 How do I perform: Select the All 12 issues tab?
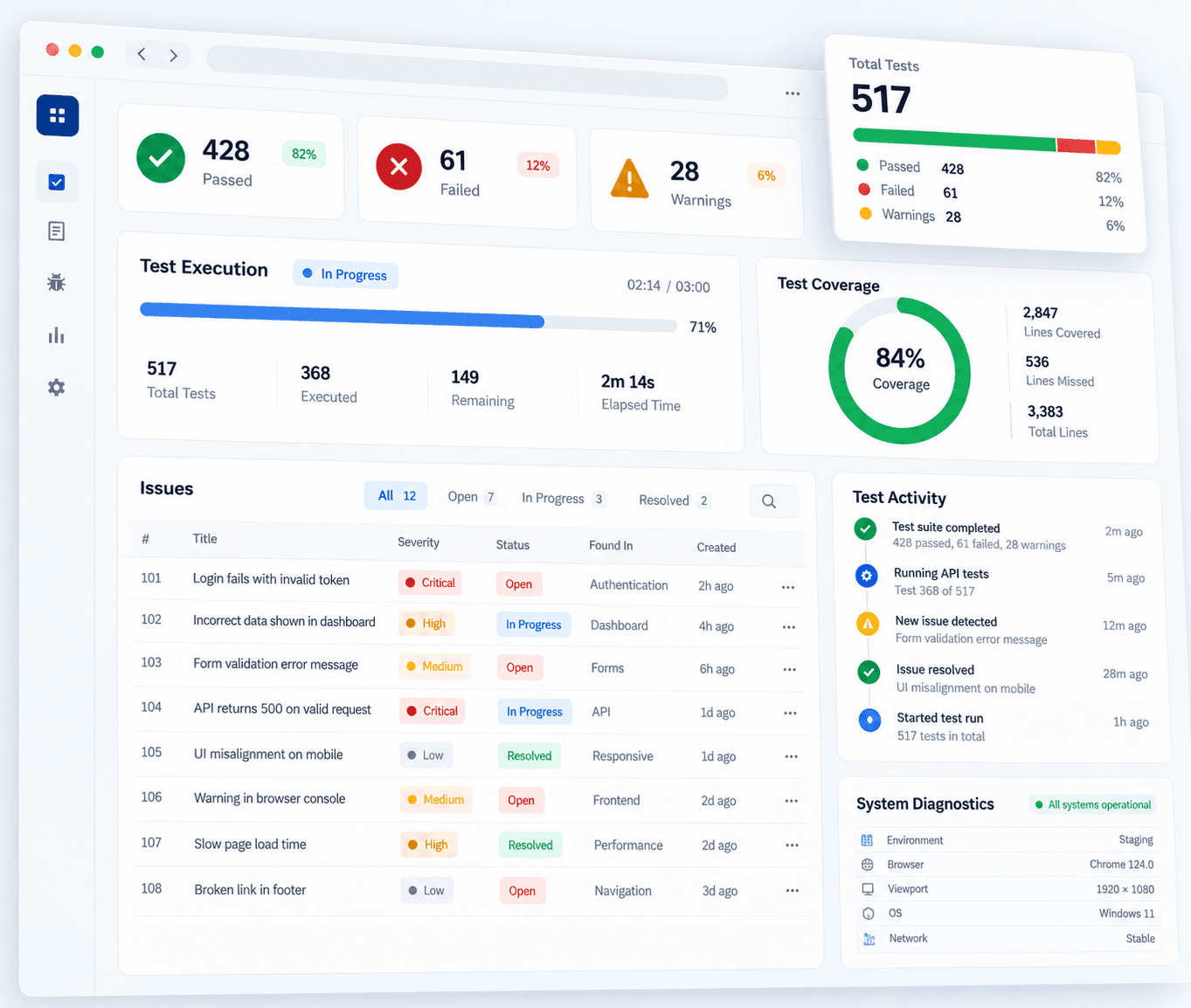[396, 496]
